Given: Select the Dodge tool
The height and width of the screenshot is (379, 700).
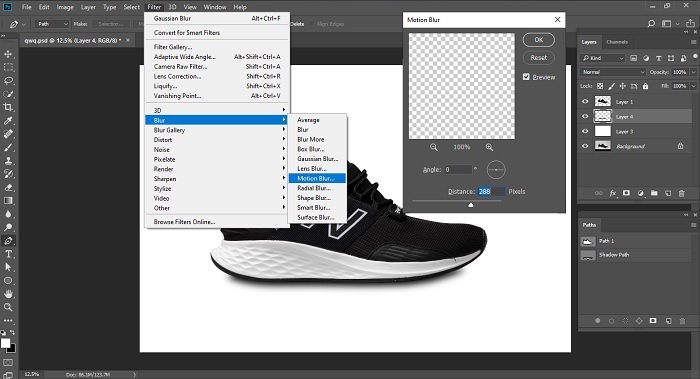Looking at the screenshot, I should click(8, 227).
